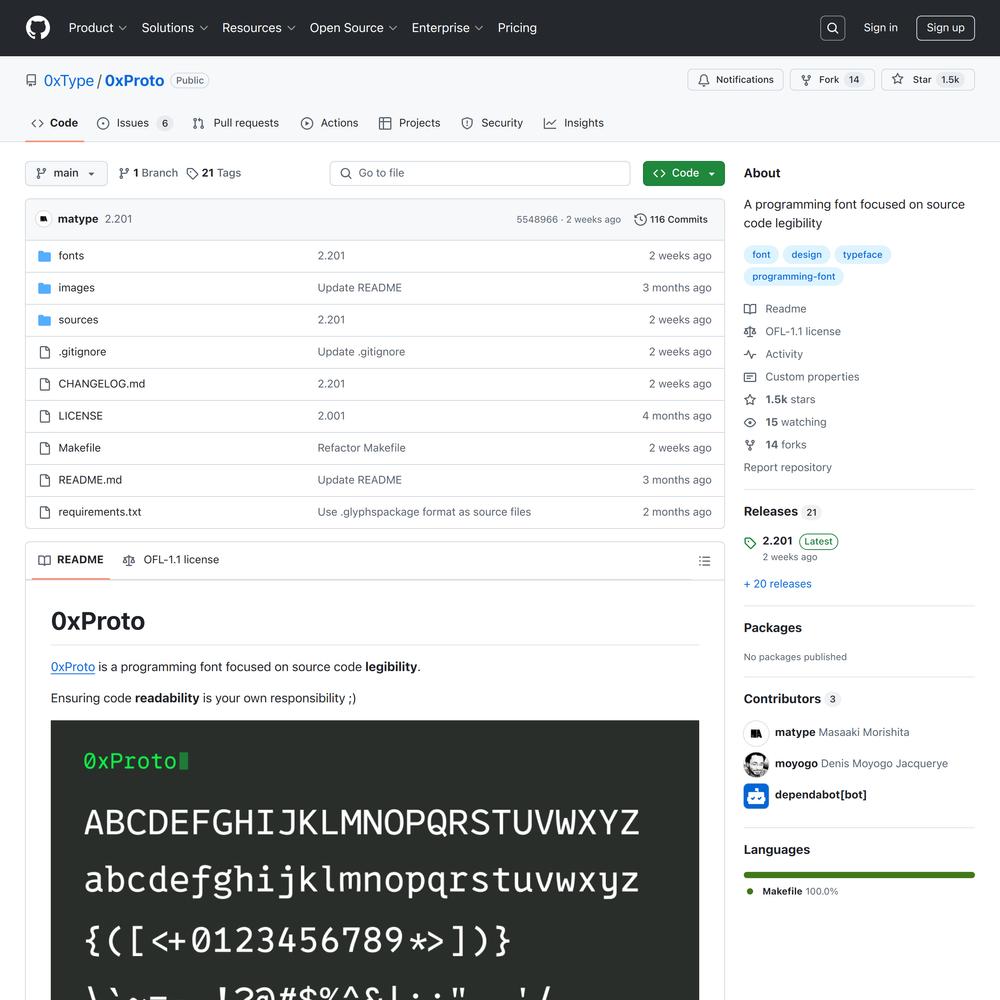Switch to the Projects tab
1000x1000 pixels.
(x=409, y=123)
